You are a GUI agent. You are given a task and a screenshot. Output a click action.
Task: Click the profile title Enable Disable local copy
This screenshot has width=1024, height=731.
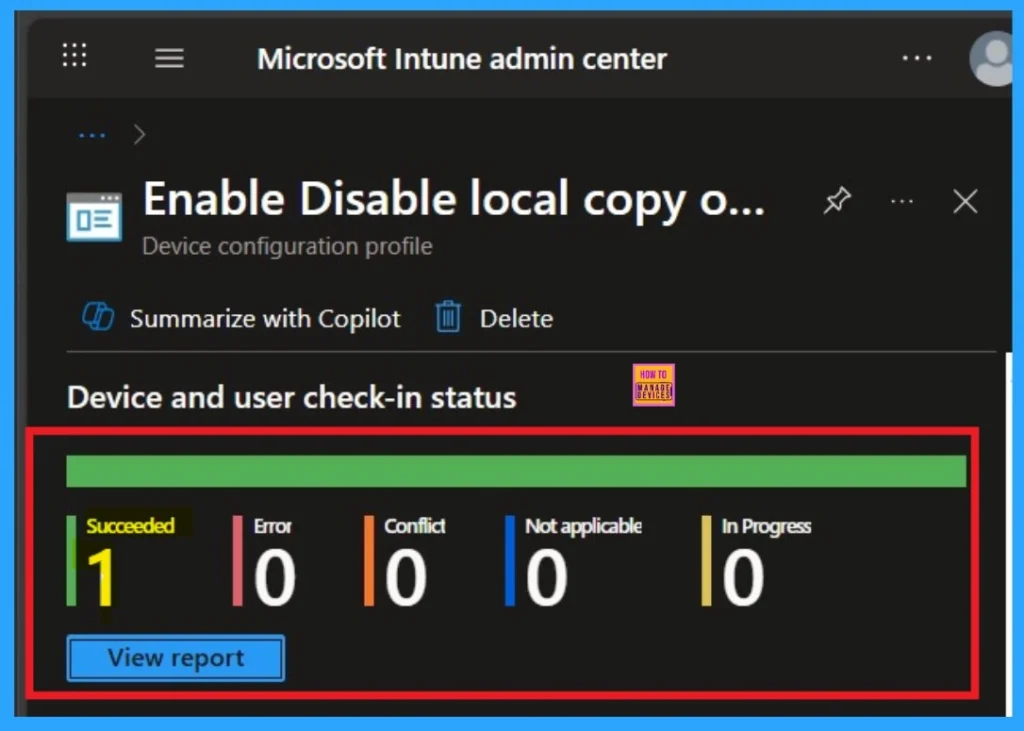point(454,199)
